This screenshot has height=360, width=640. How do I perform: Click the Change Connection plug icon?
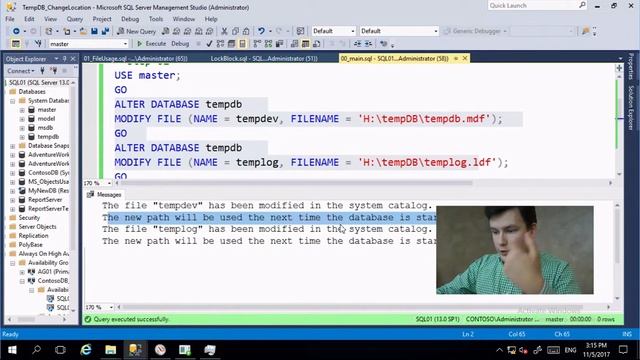point(38,44)
